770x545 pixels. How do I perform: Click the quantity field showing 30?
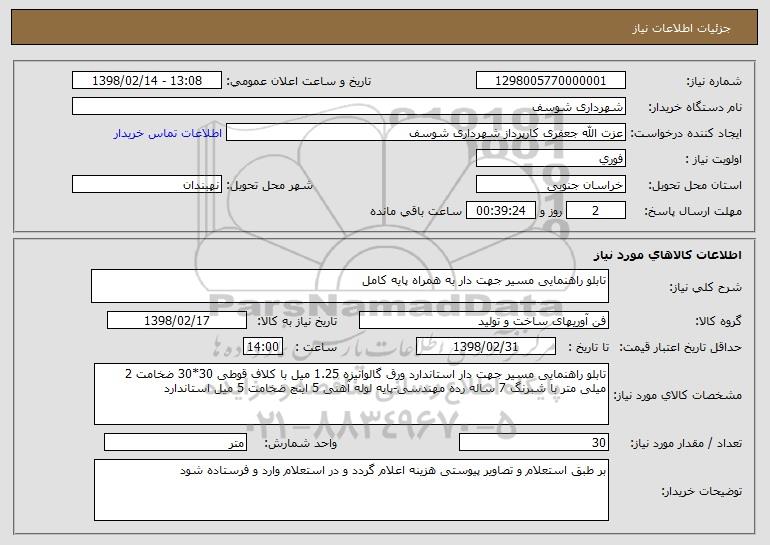(x=534, y=442)
